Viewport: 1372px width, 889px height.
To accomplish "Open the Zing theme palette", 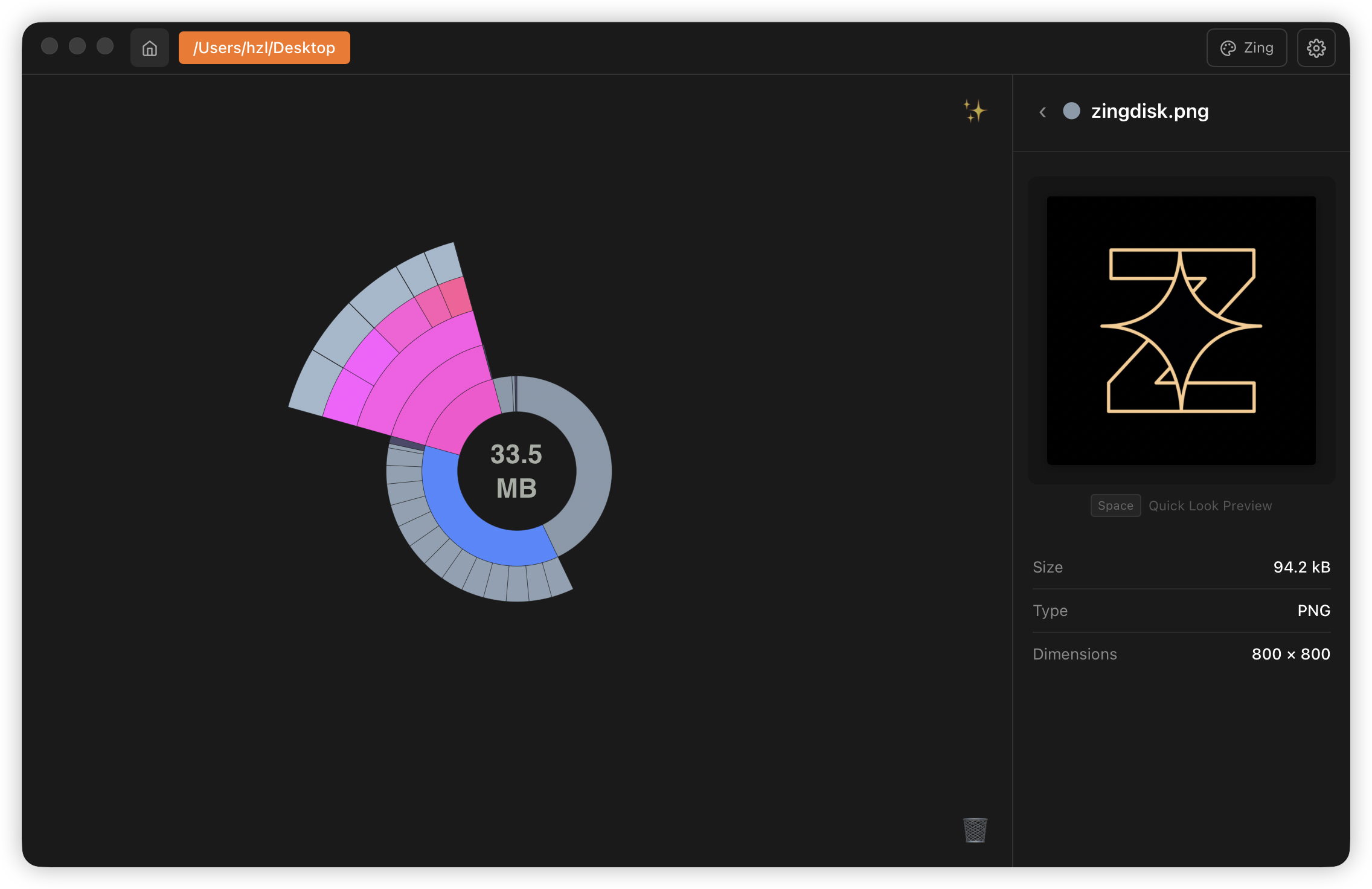I will 1246,47.
